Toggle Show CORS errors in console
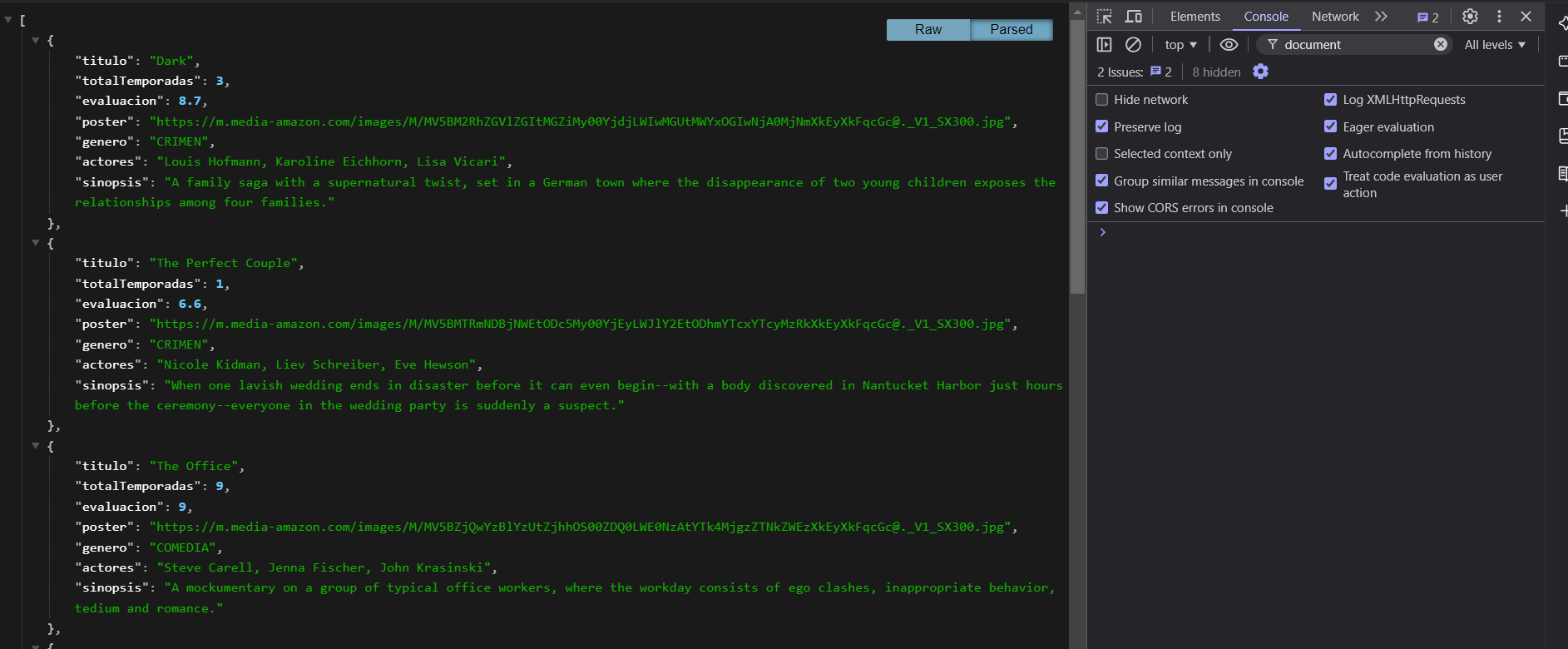1568x649 pixels. 1101,207
